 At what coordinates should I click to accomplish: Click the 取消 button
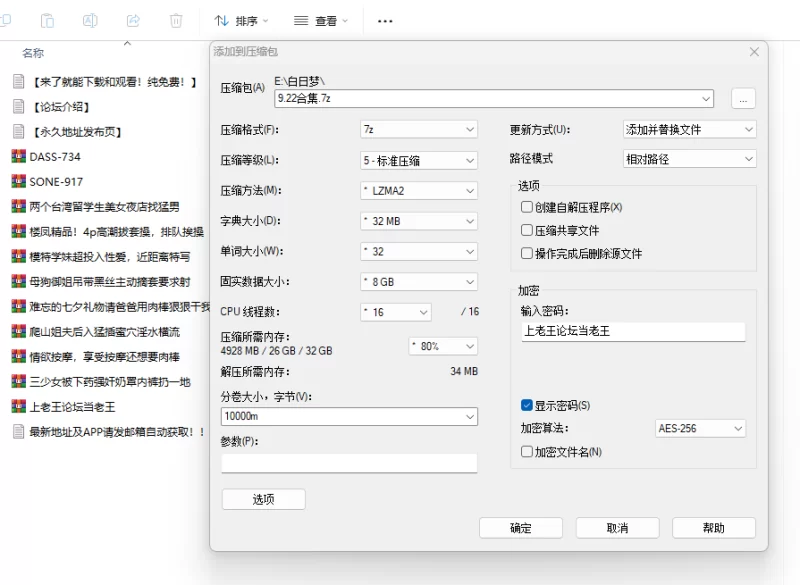click(x=617, y=527)
